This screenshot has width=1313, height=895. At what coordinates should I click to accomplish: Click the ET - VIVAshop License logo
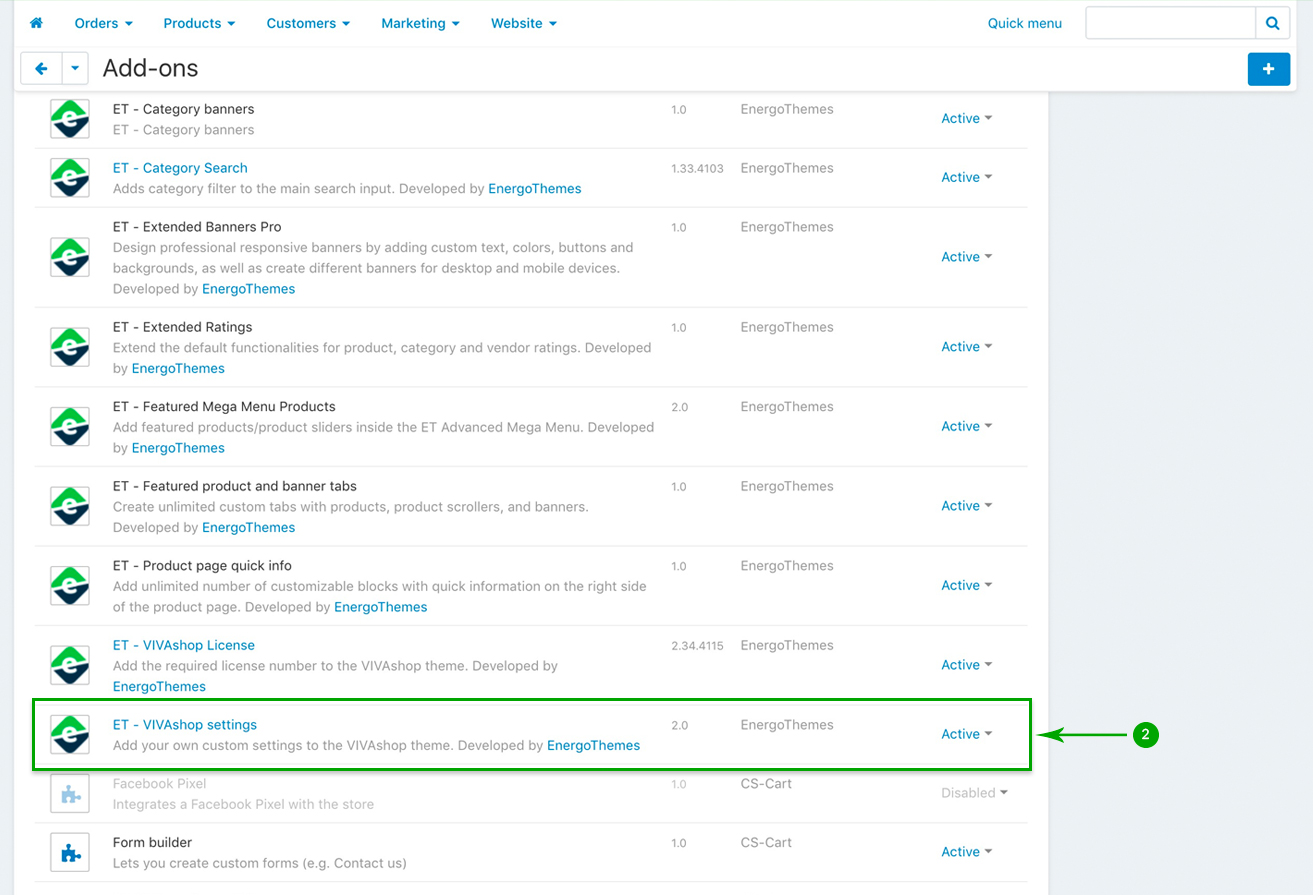click(70, 665)
